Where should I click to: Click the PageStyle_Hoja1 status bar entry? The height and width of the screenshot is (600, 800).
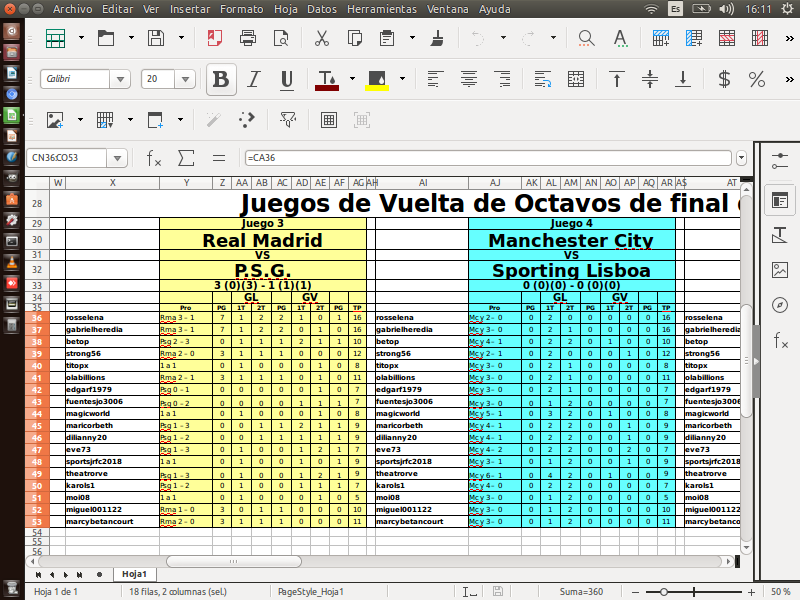[310, 592]
